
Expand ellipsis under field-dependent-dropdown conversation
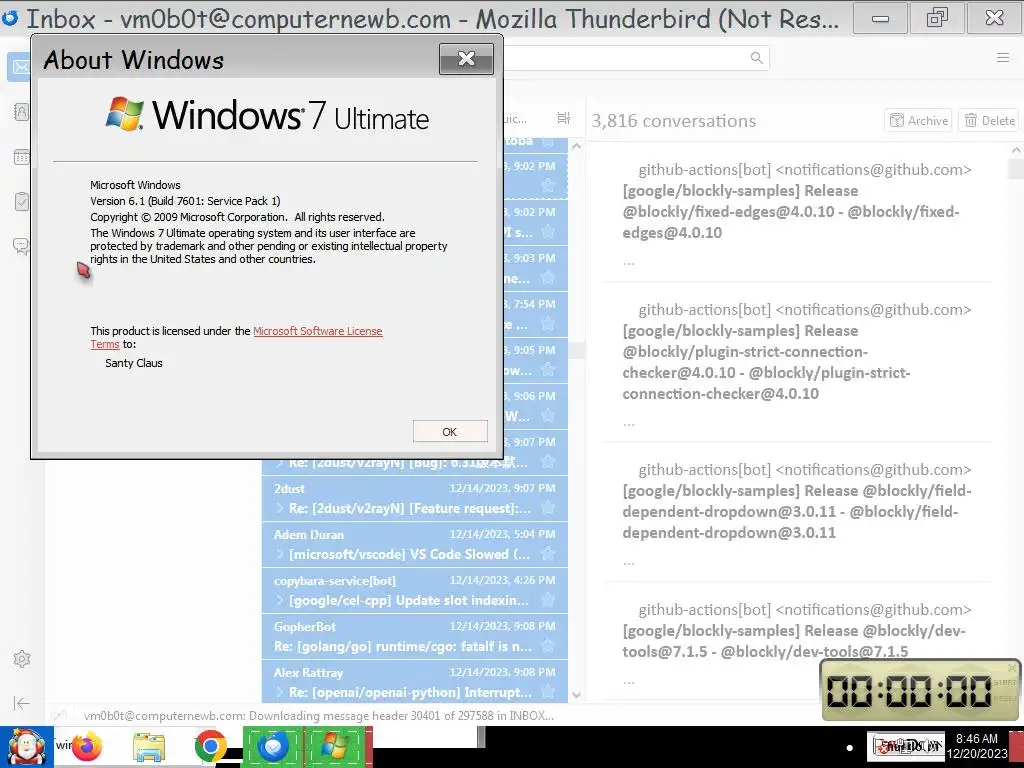tap(628, 562)
